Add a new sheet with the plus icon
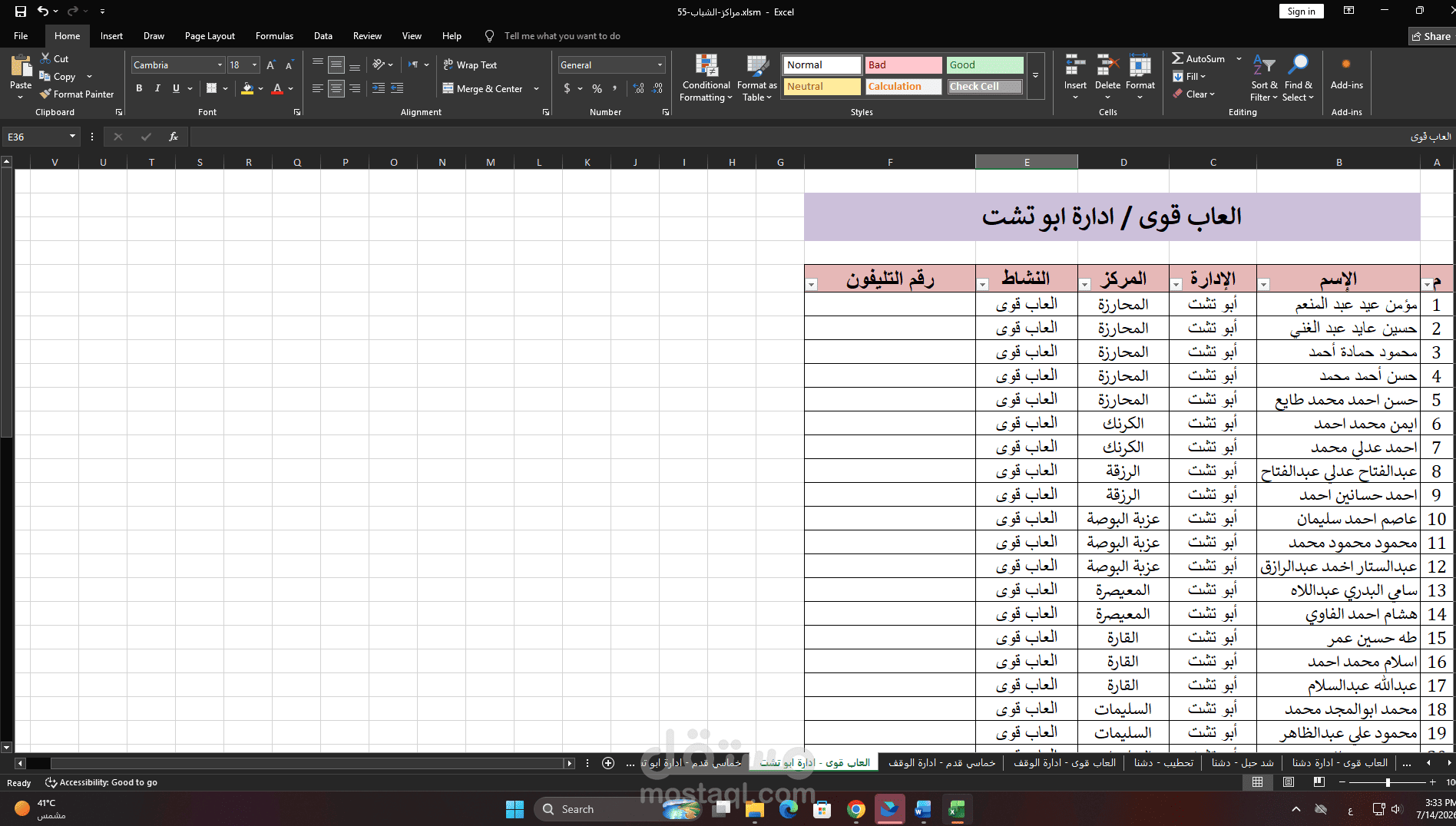The height and width of the screenshot is (826, 1456). click(x=608, y=763)
